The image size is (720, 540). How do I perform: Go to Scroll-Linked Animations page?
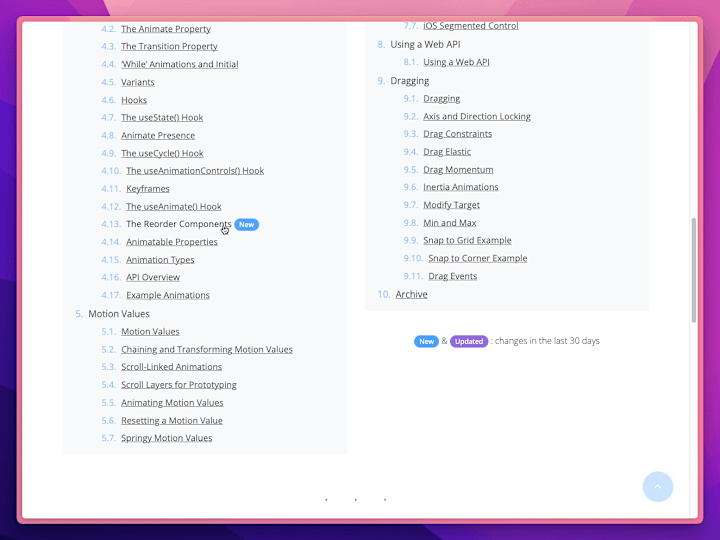point(172,367)
